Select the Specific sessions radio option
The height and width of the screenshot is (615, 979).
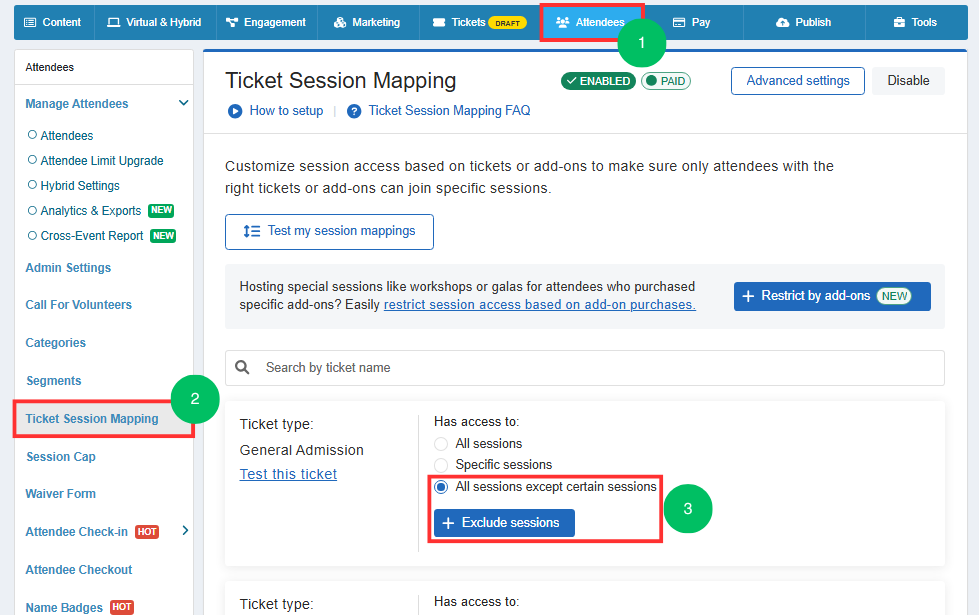click(441, 465)
